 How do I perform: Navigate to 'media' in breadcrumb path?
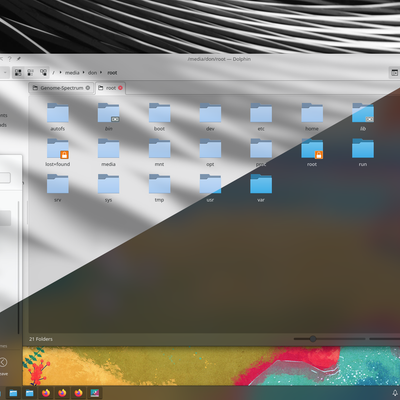(x=72, y=73)
